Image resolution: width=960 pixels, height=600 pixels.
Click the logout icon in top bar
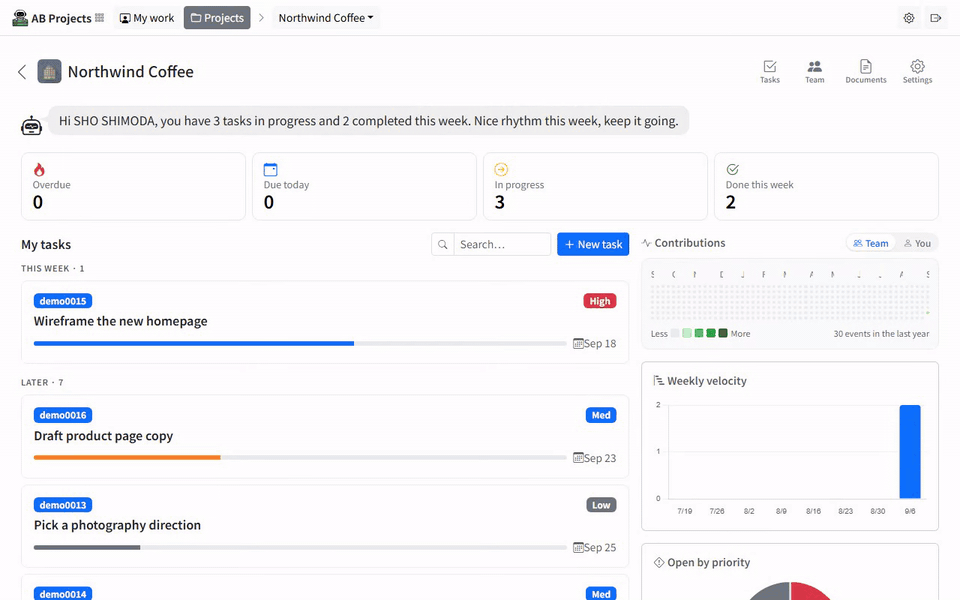pyautogui.click(x=936, y=18)
